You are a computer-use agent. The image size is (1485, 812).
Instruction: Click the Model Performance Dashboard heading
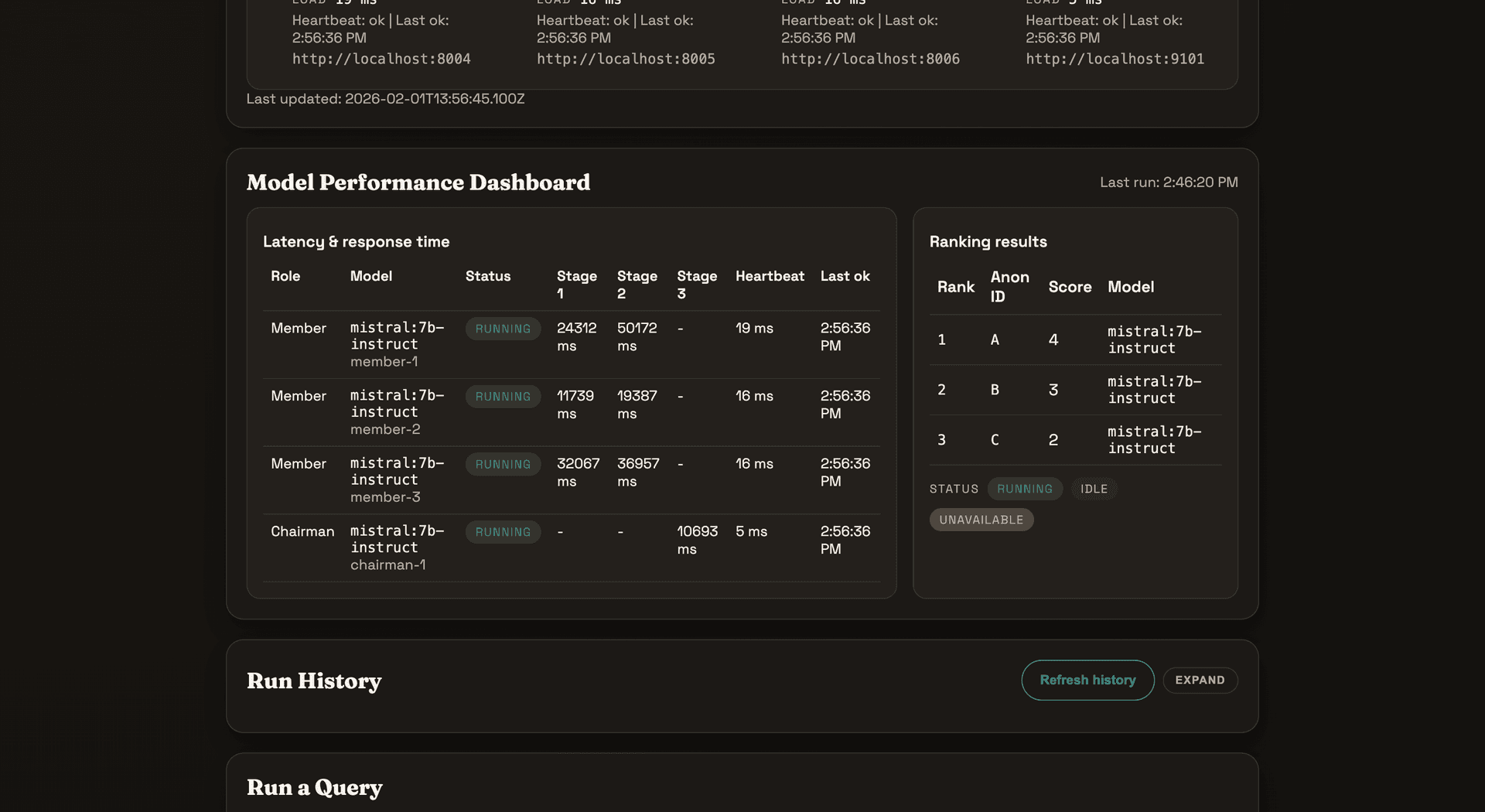click(x=418, y=183)
